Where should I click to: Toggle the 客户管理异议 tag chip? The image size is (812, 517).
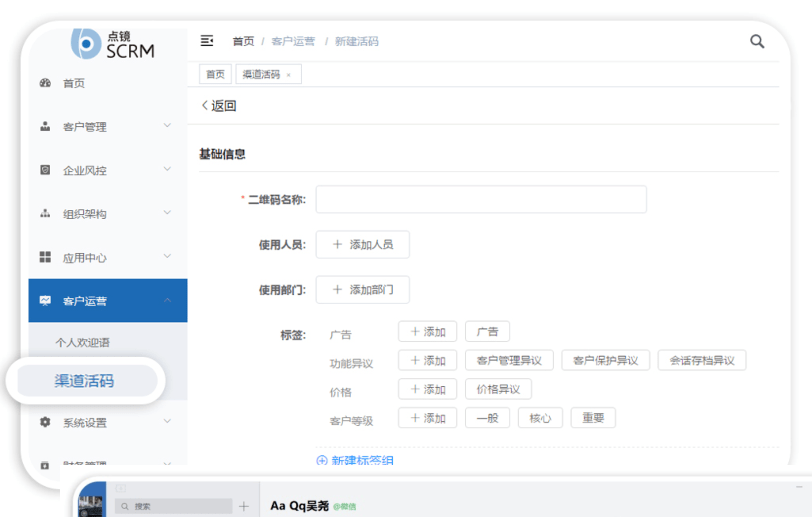(509, 361)
